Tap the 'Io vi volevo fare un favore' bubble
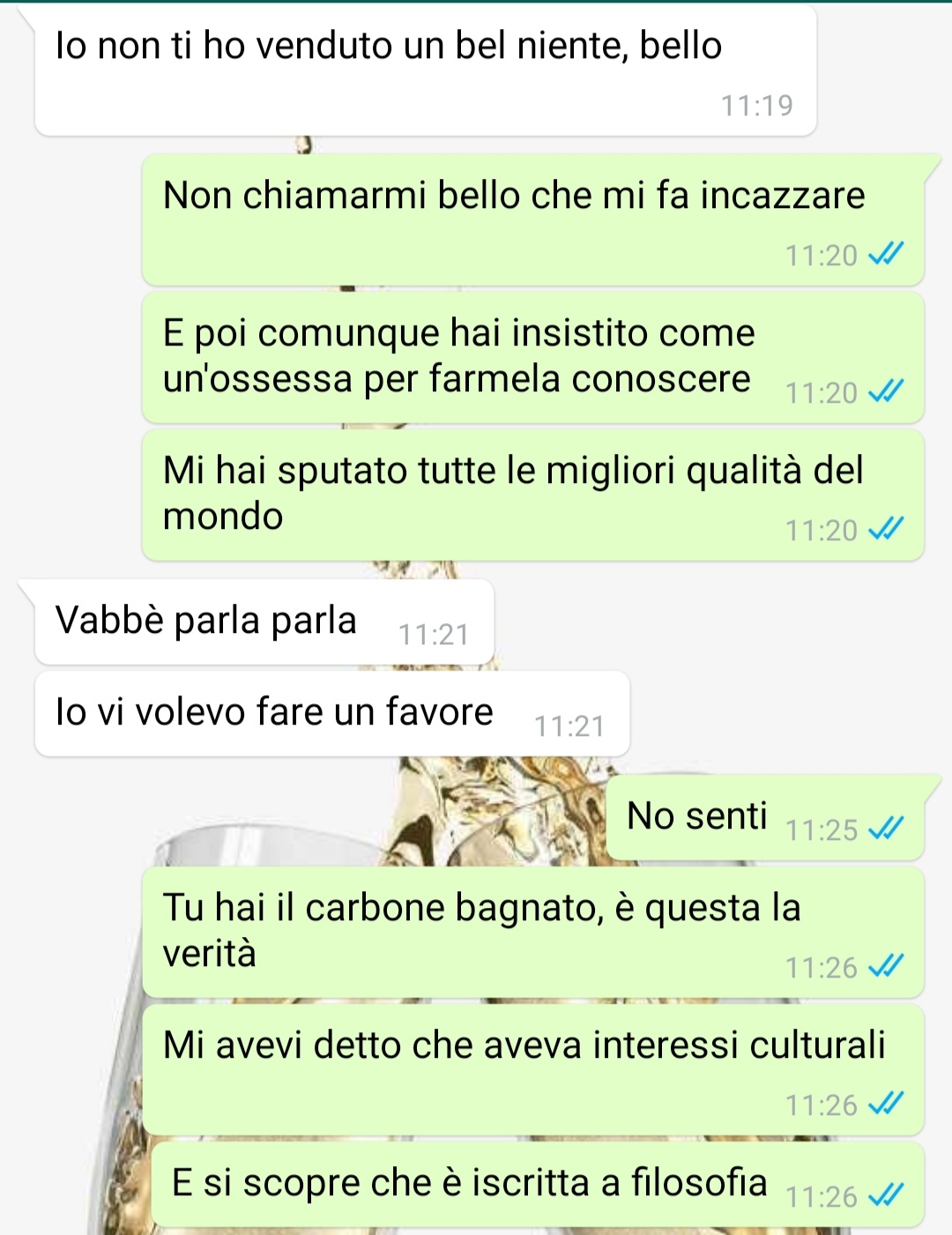The image size is (952, 1235). (332, 714)
